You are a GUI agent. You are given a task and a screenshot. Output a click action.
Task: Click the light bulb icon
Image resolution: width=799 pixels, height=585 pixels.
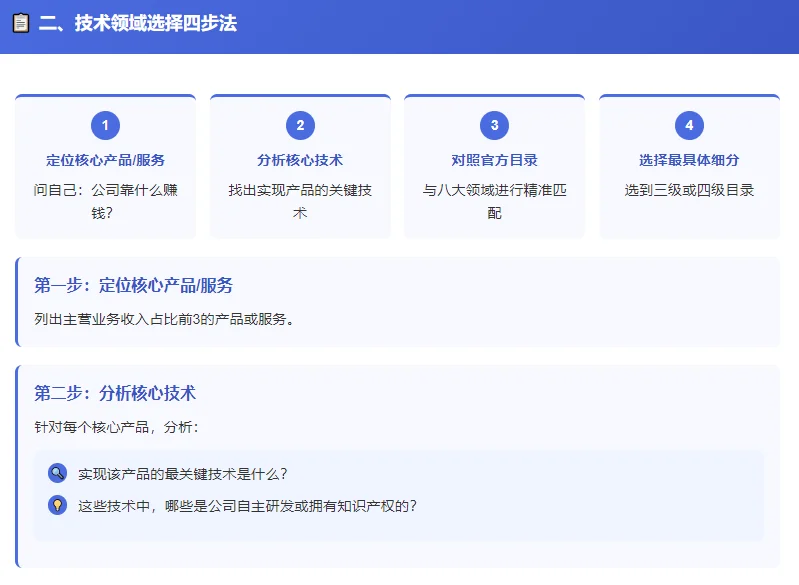tap(58, 505)
